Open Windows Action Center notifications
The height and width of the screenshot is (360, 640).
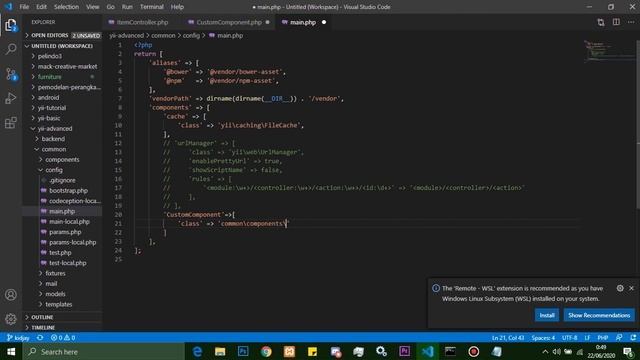(x=628, y=351)
